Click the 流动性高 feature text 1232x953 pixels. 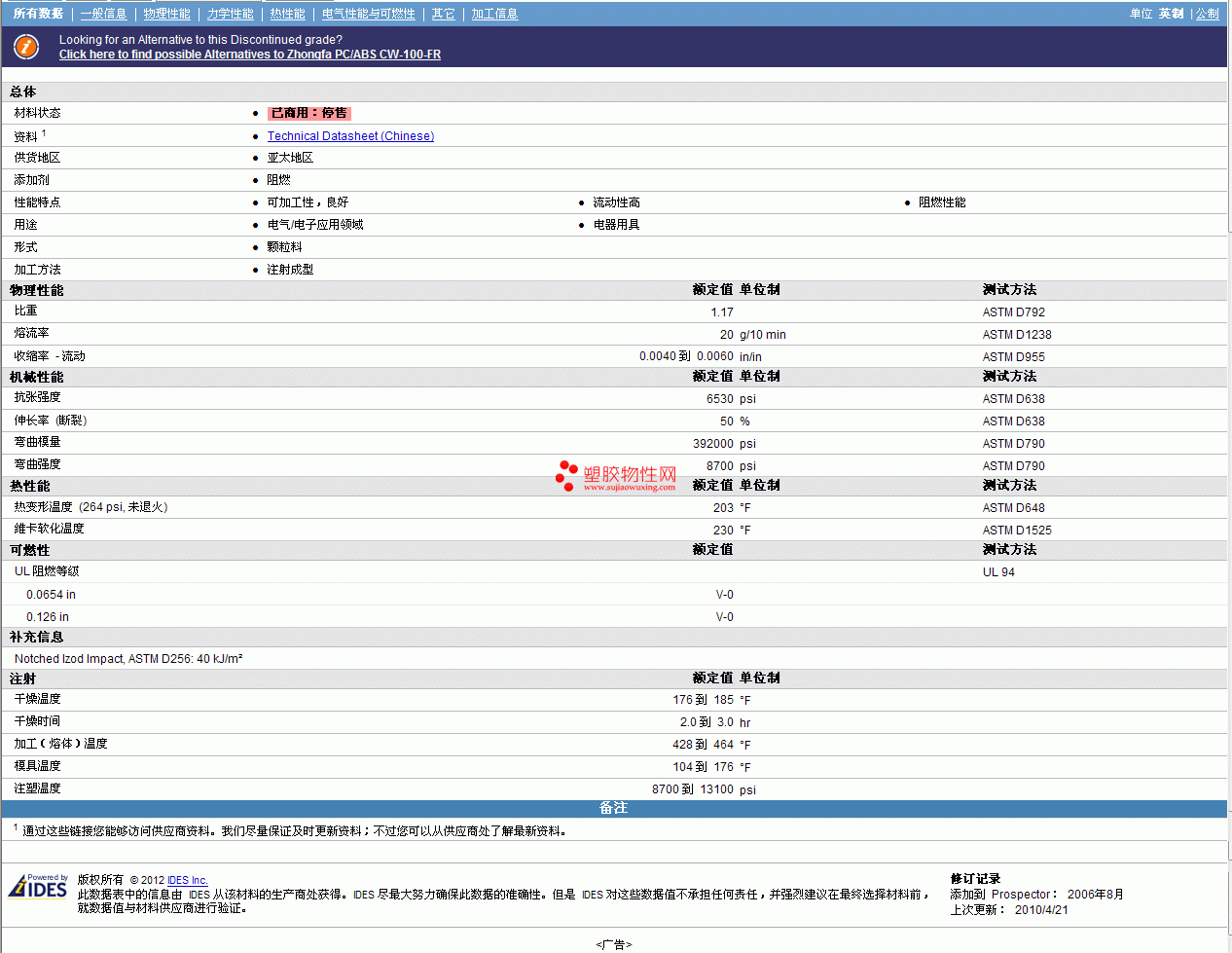click(x=617, y=202)
